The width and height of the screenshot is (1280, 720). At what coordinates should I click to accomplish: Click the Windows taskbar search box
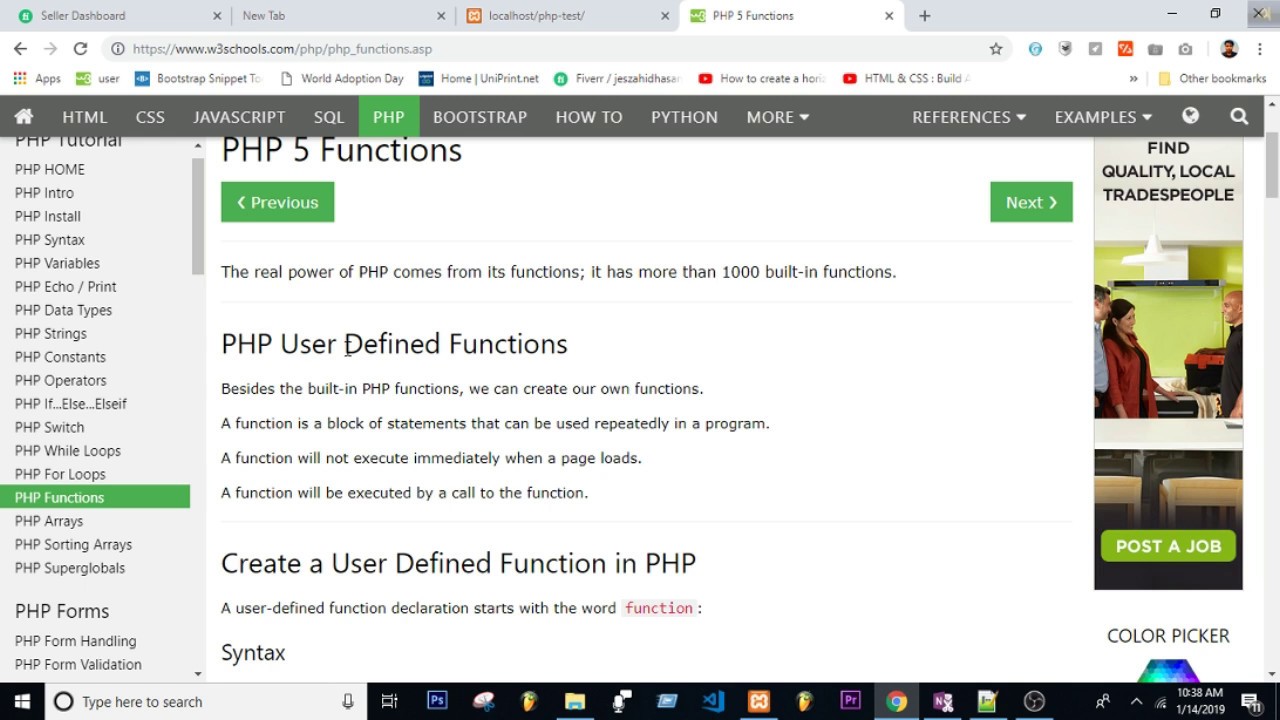206,701
